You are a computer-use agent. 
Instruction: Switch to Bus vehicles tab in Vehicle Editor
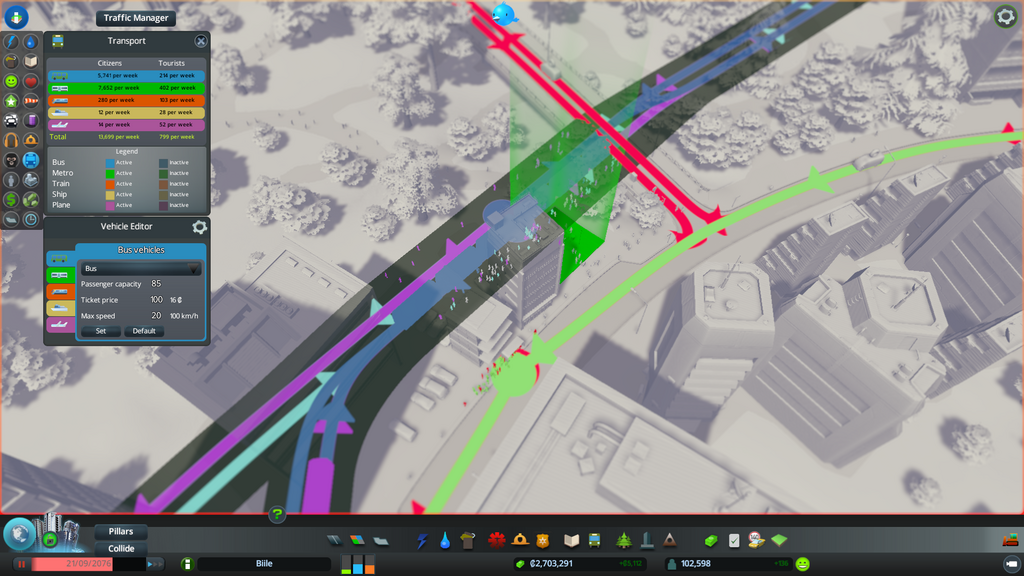click(x=59, y=258)
